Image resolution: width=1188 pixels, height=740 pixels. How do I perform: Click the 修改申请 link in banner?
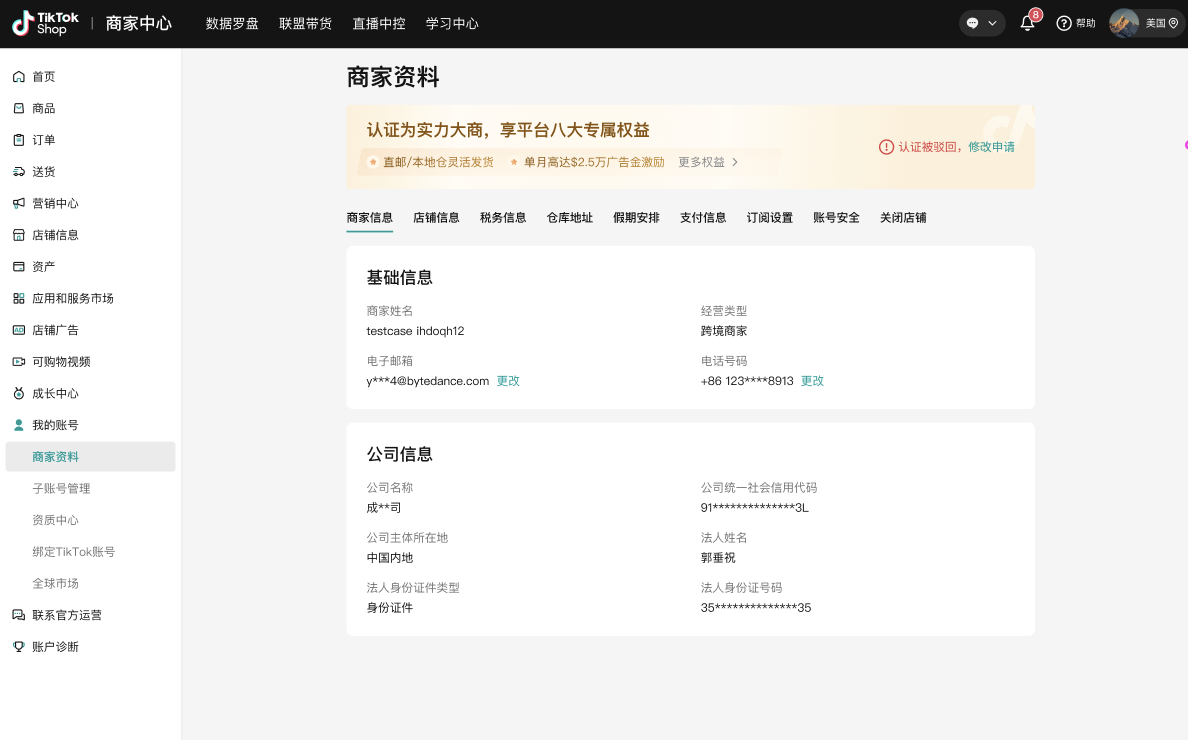point(991,147)
